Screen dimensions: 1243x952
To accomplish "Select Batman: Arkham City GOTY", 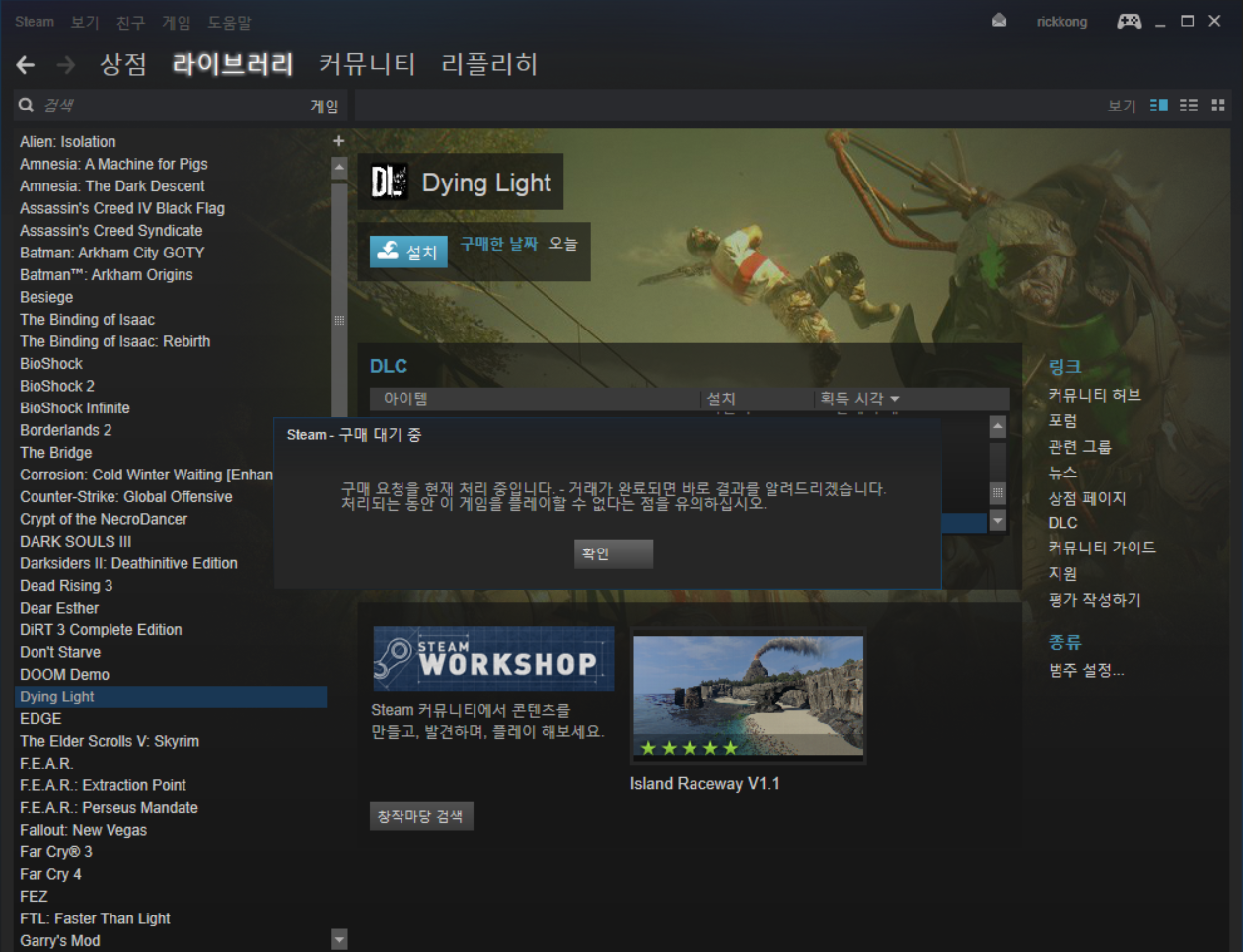I will point(112,253).
